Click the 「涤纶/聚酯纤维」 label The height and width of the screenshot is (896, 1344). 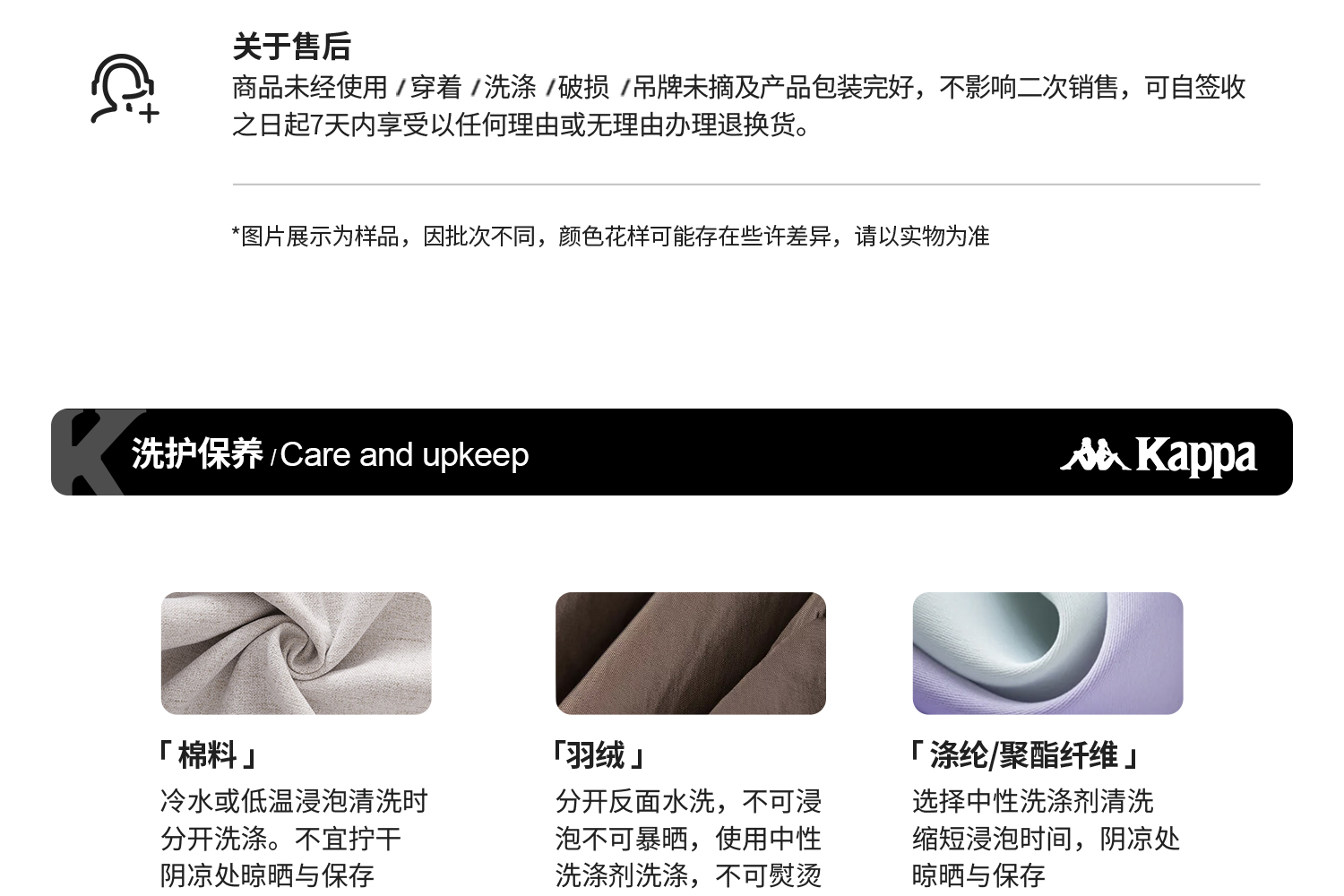tap(1023, 755)
